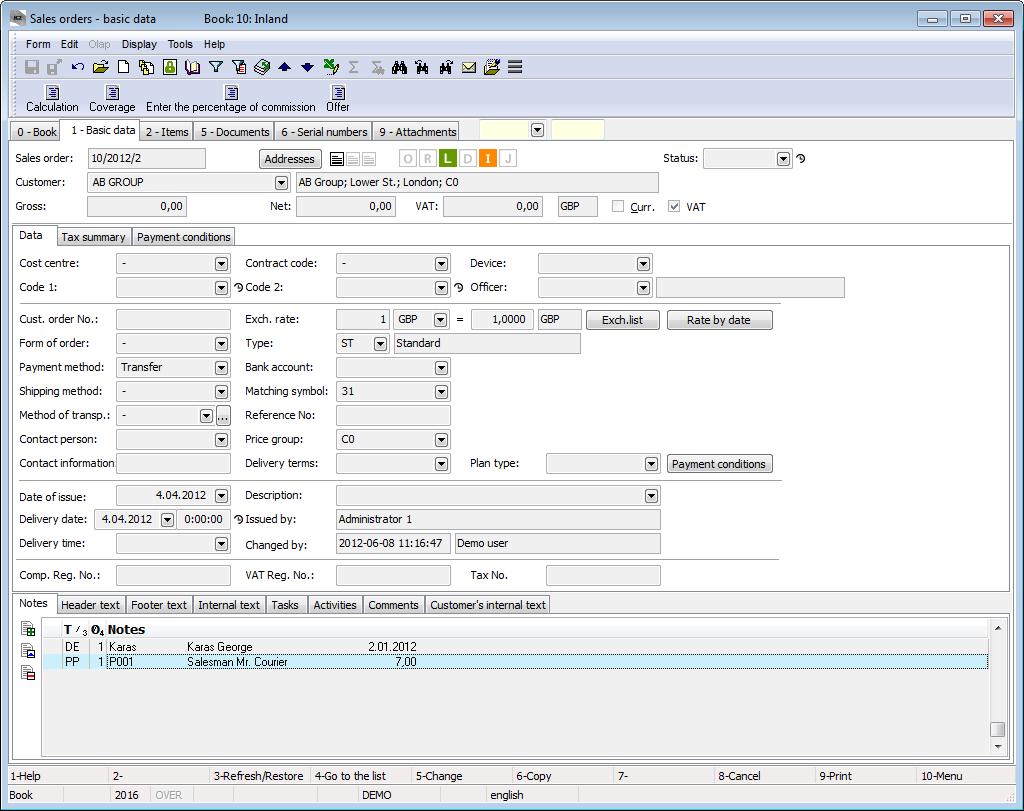Click the edit note icon beside notes list

tap(28, 650)
